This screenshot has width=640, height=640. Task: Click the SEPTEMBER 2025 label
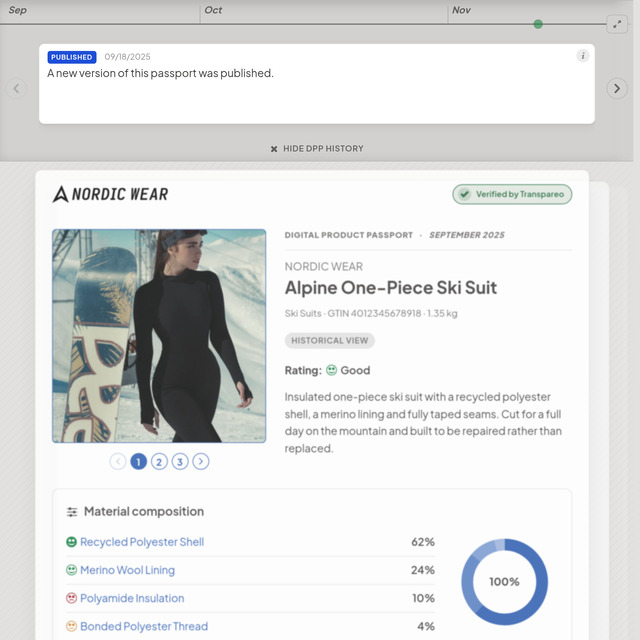coord(467,235)
